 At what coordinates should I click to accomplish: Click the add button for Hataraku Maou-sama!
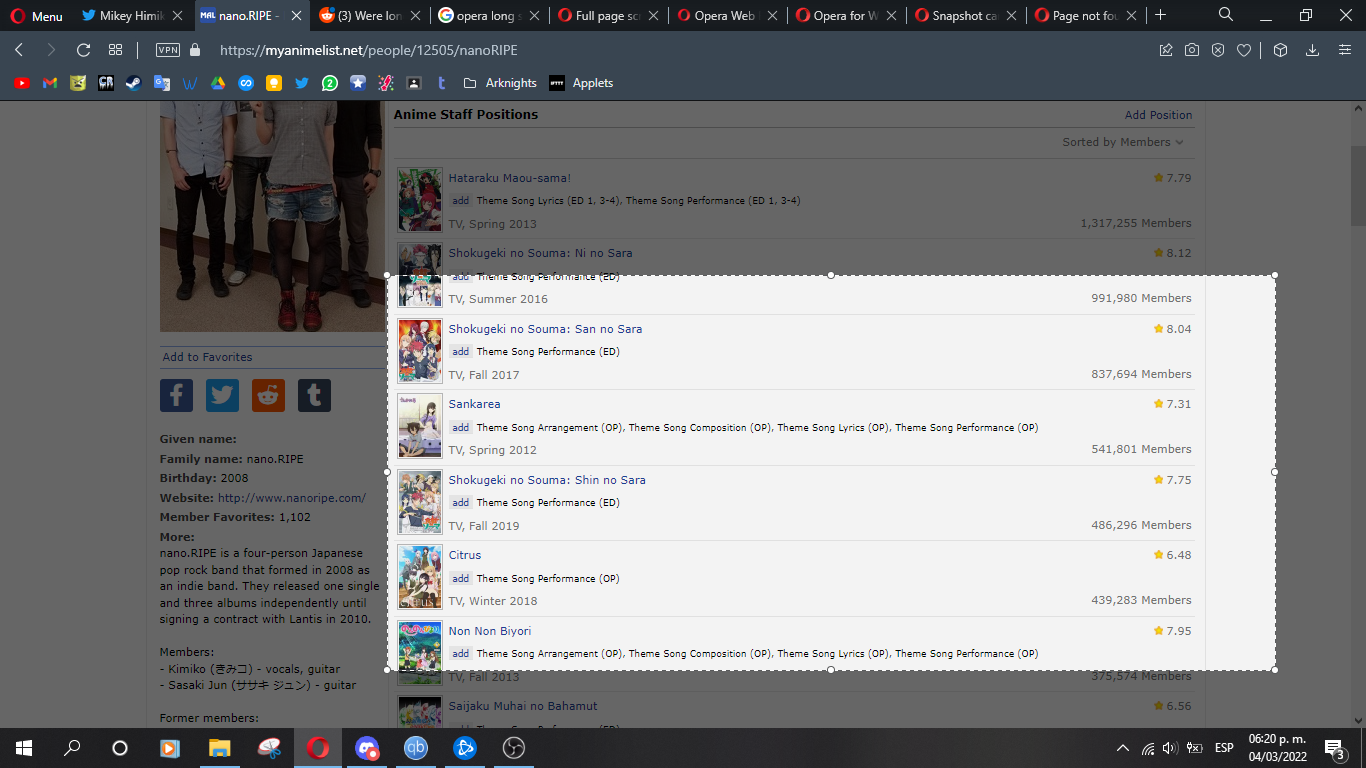pos(460,201)
